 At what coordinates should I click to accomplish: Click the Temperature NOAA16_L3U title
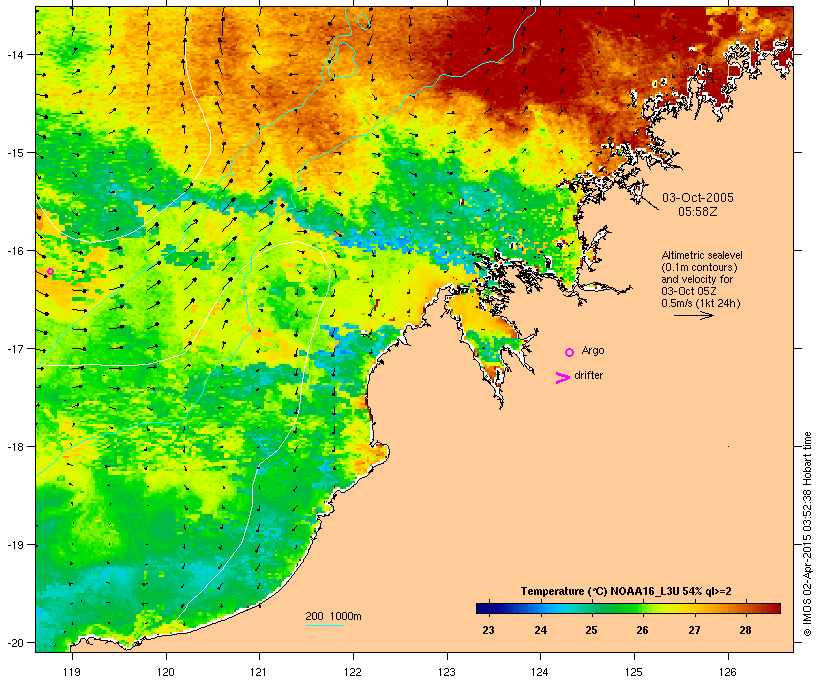pos(626,591)
